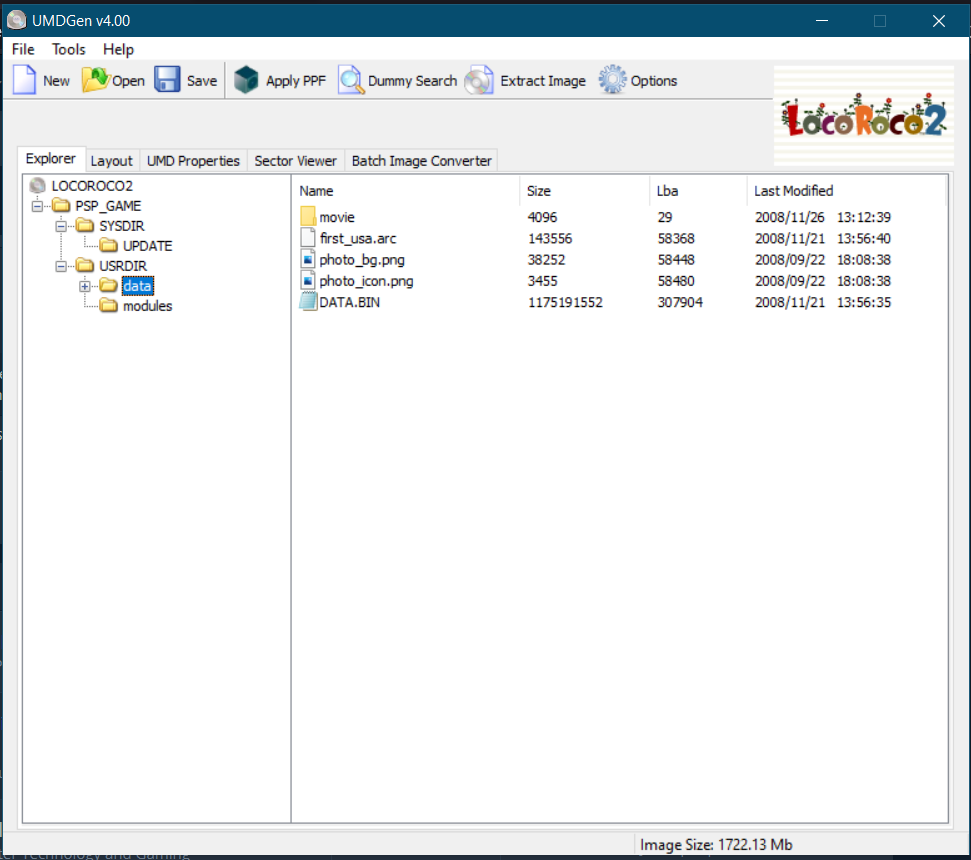Click the Extract Image disc icon
The image size is (971, 860).
click(479, 80)
